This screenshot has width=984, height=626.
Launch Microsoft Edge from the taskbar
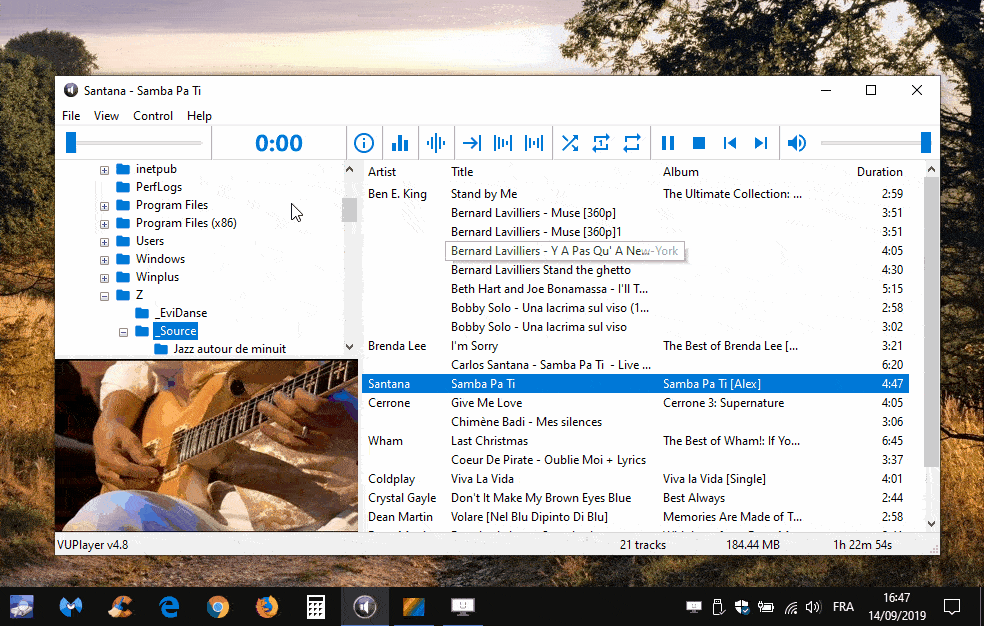click(x=169, y=607)
